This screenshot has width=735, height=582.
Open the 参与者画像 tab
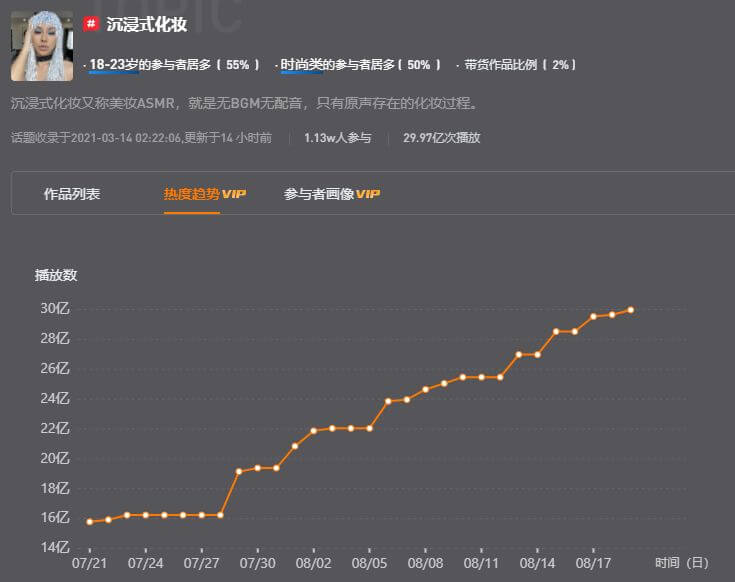(319, 194)
